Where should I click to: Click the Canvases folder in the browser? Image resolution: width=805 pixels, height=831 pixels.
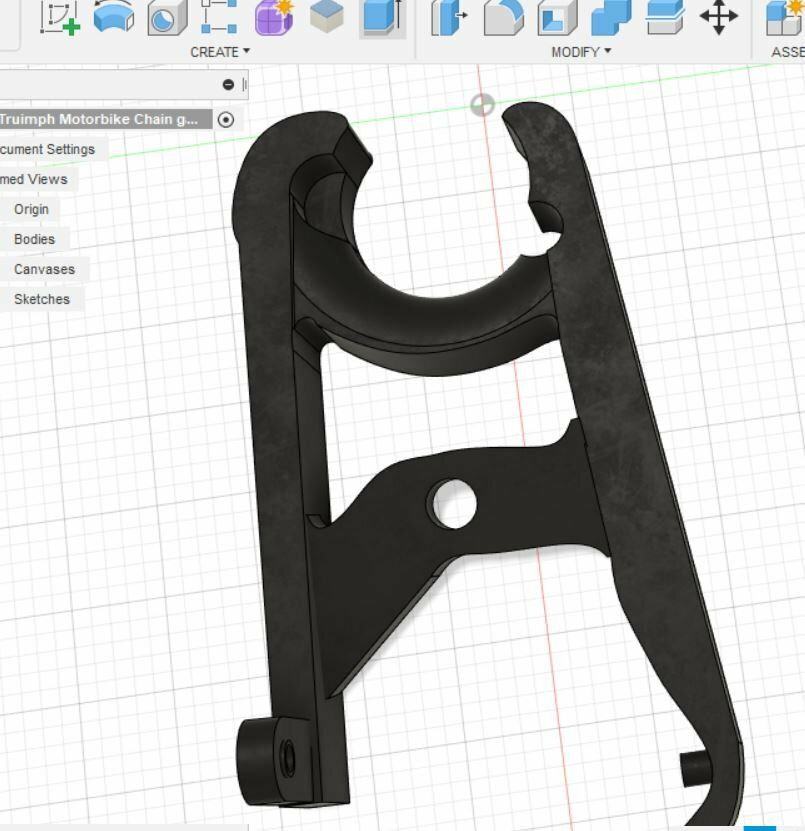(x=45, y=268)
